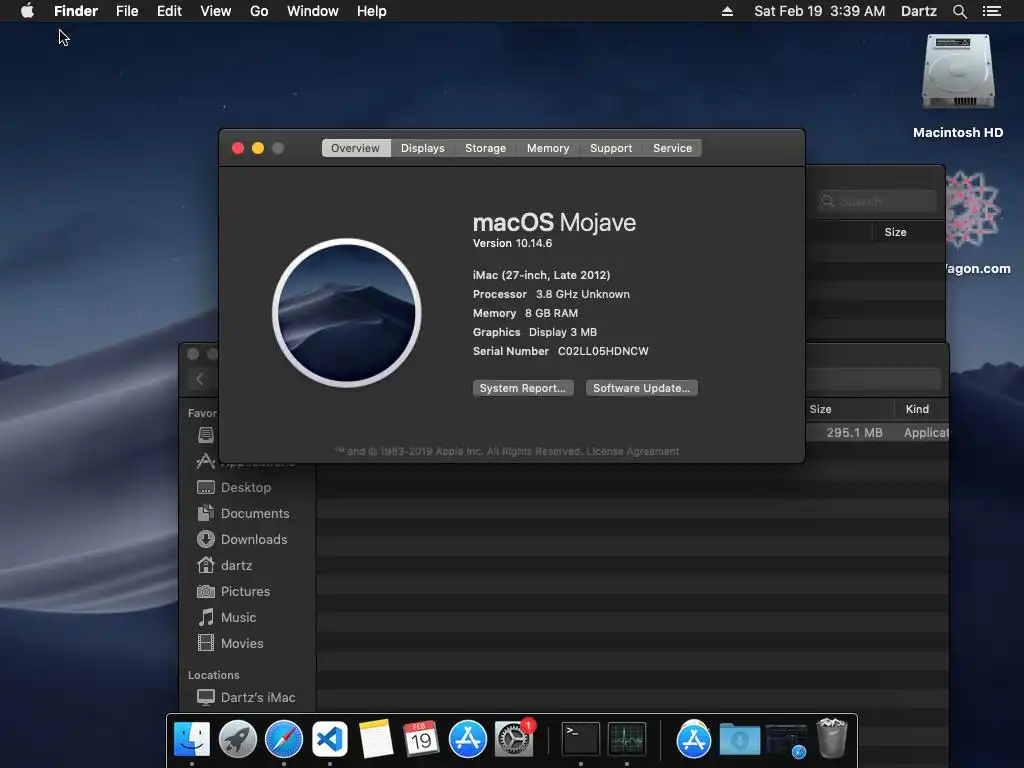Minimize the About This Mac window
1024x768 pixels.
click(x=258, y=148)
